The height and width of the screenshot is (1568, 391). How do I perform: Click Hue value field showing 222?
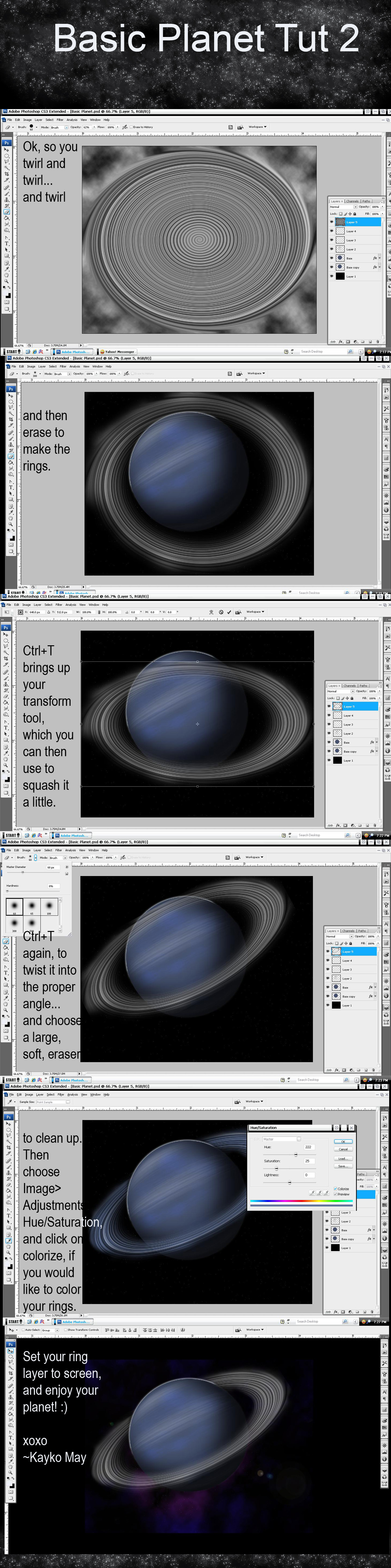pos(309,1147)
